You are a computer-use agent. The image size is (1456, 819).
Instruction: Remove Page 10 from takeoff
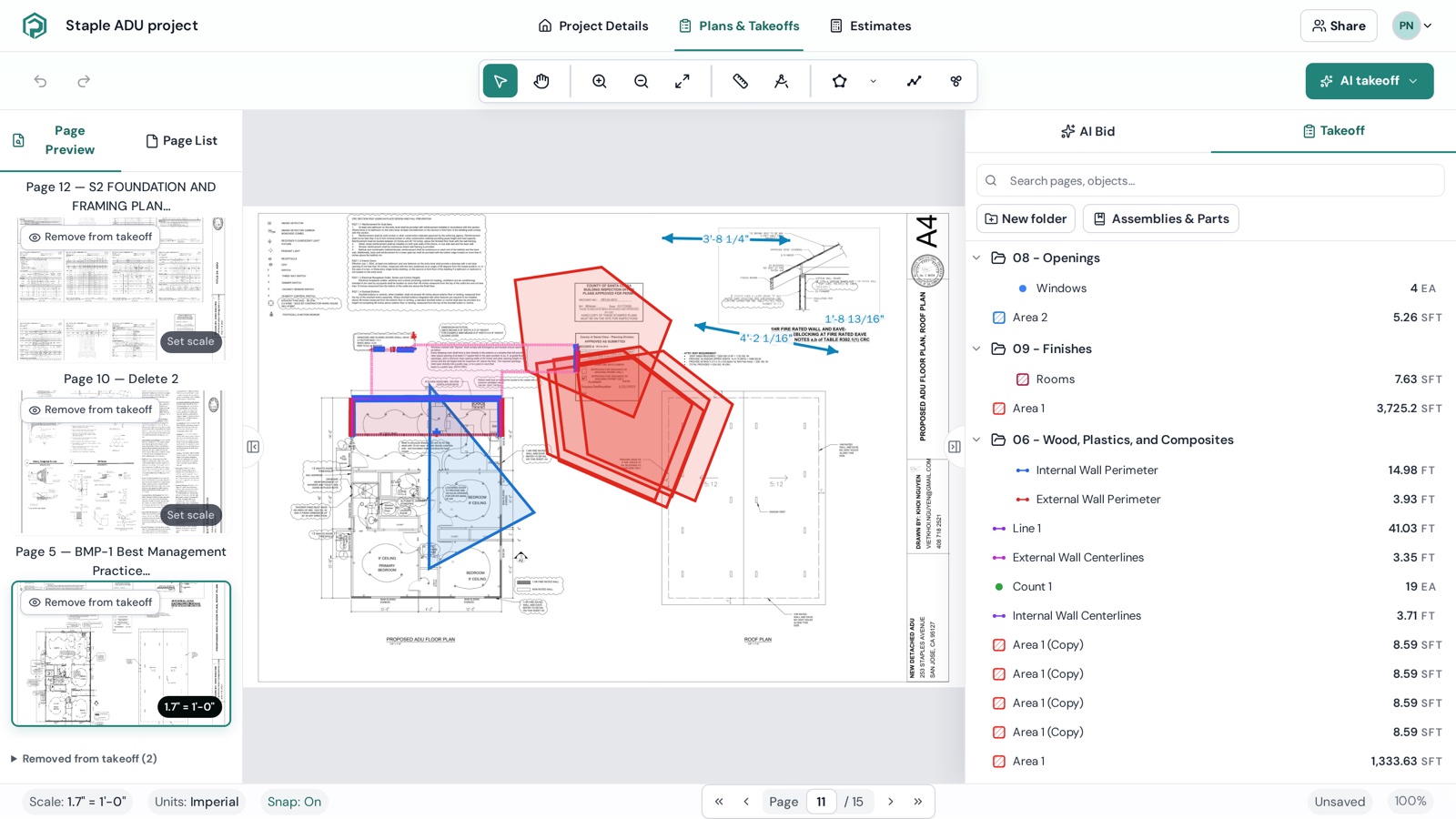click(90, 409)
